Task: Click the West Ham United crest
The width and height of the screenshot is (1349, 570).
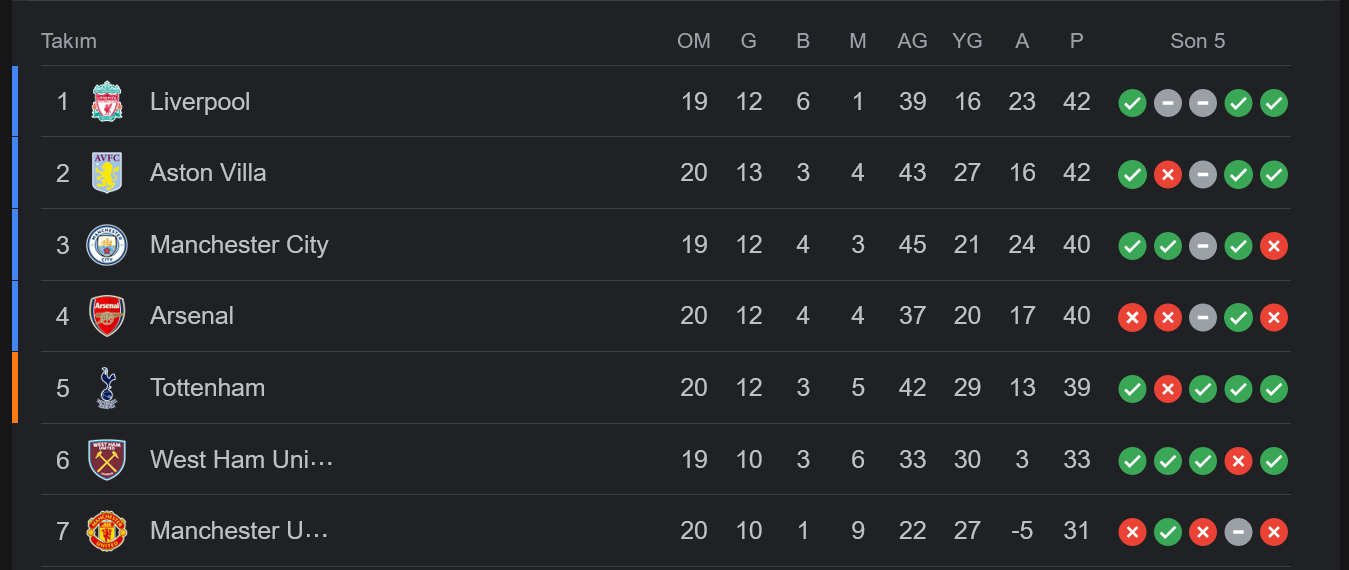Action: point(107,460)
